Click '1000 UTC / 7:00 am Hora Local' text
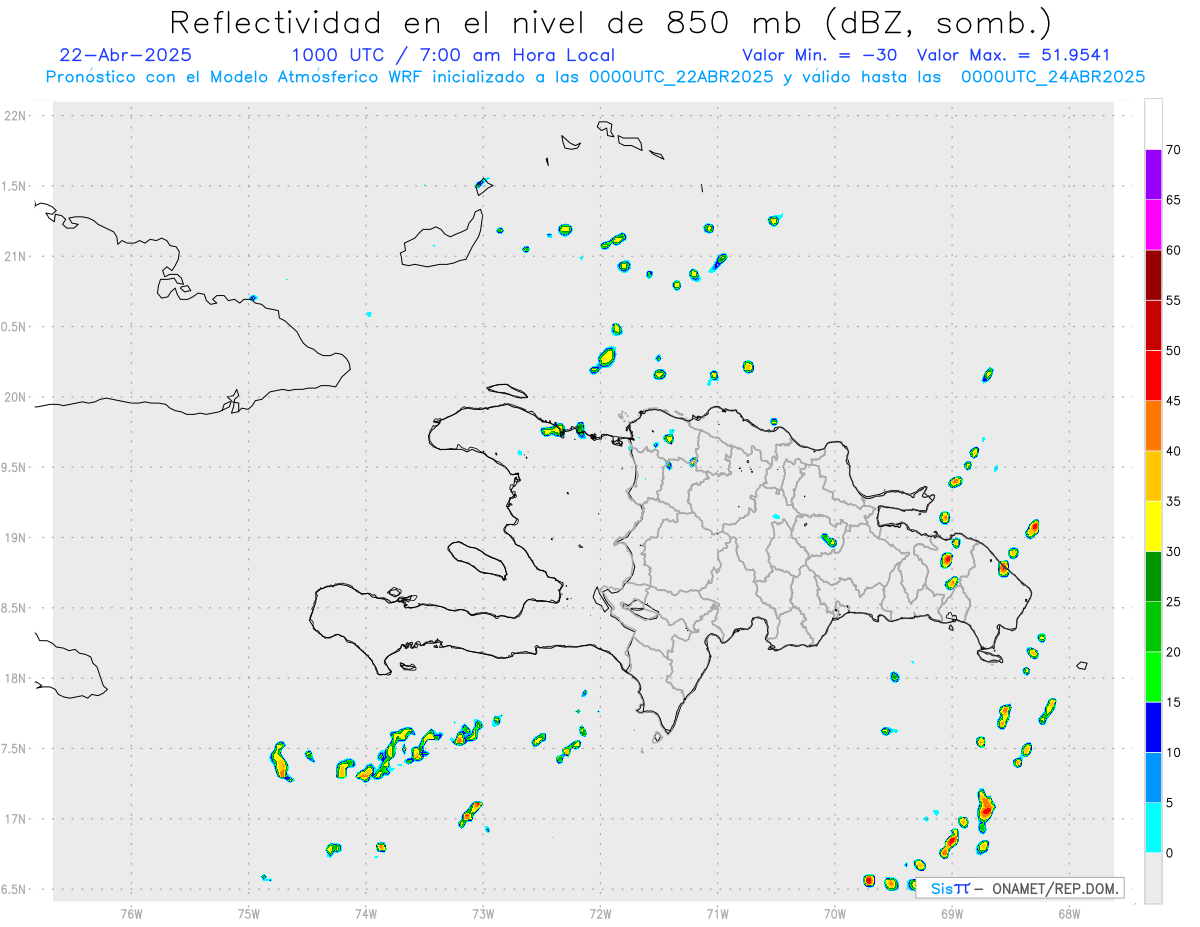1200x927 pixels. 453,55
